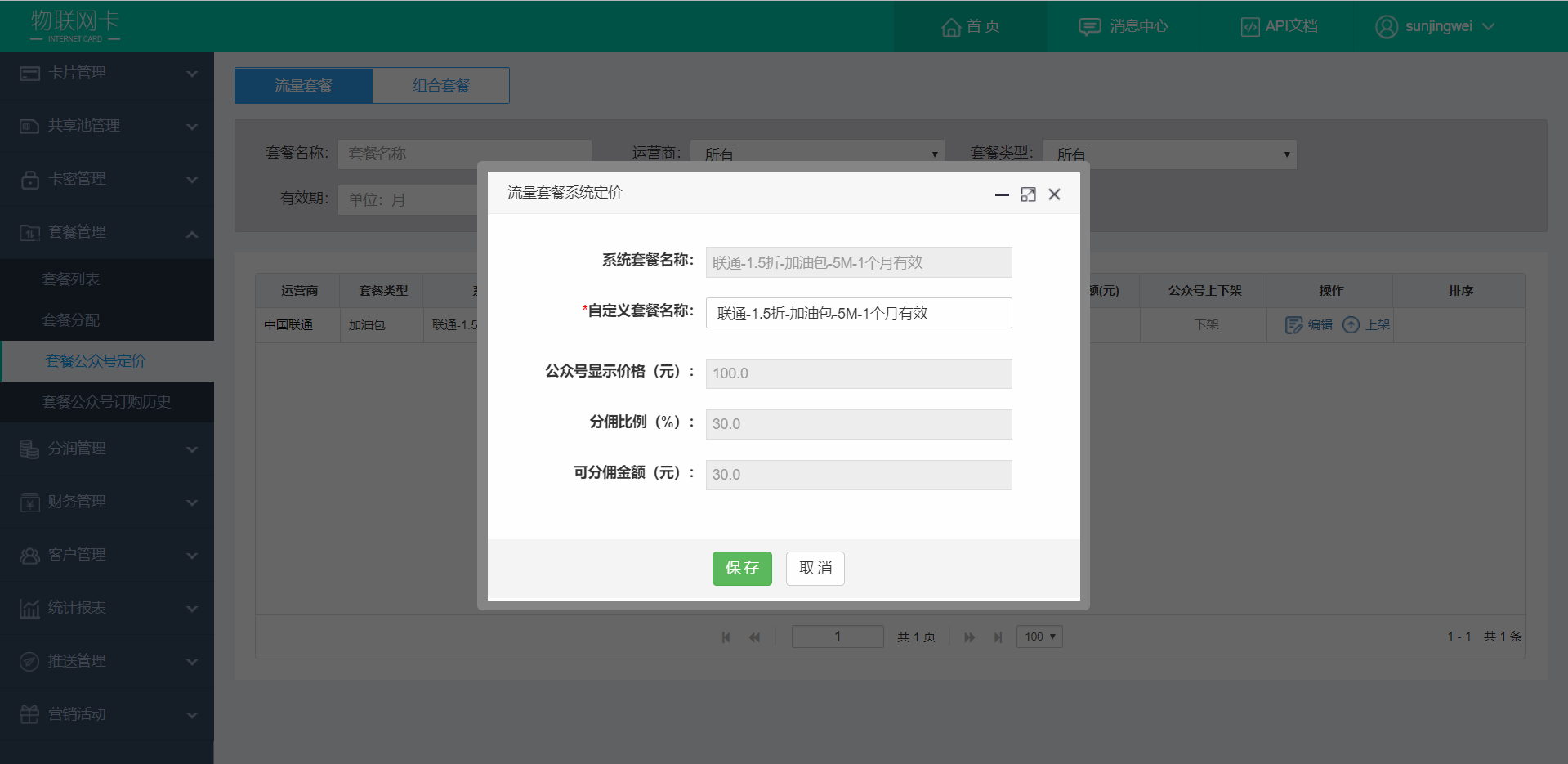Click the 可分佣金额 field showing 30.0
The height and width of the screenshot is (764, 1568).
coord(859,475)
